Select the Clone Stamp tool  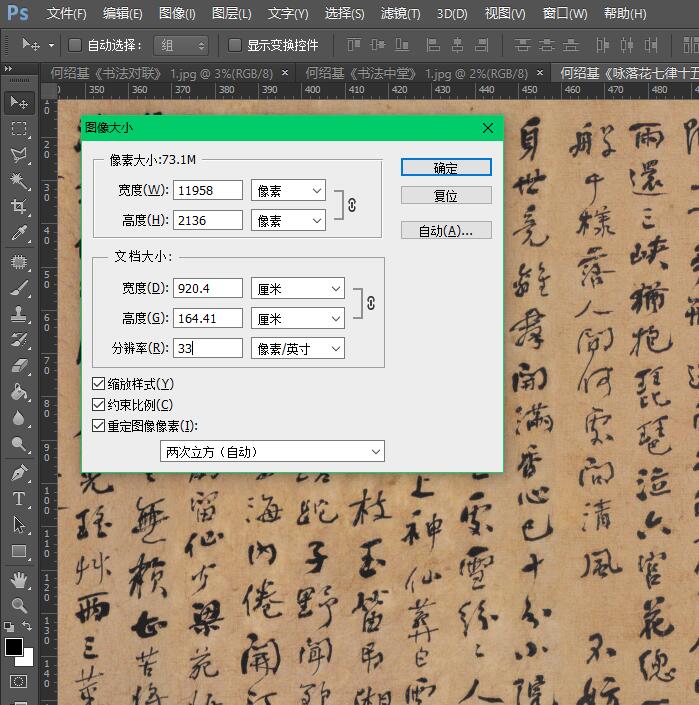pyautogui.click(x=19, y=314)
